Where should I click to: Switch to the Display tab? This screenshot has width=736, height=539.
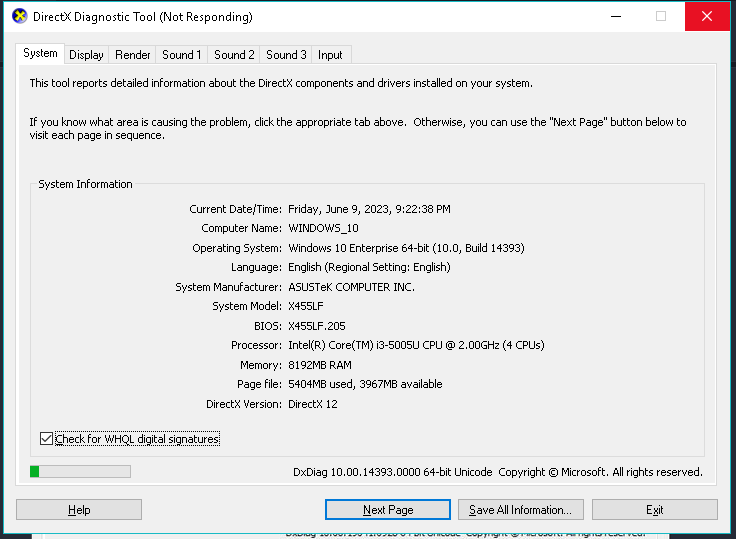coord(86,55)
